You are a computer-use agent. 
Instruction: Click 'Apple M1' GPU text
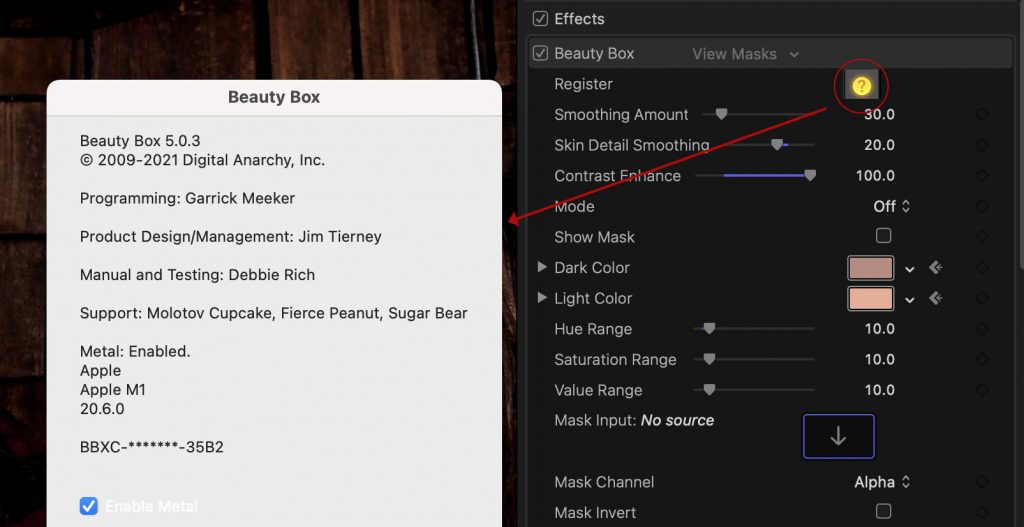(112, 390)
